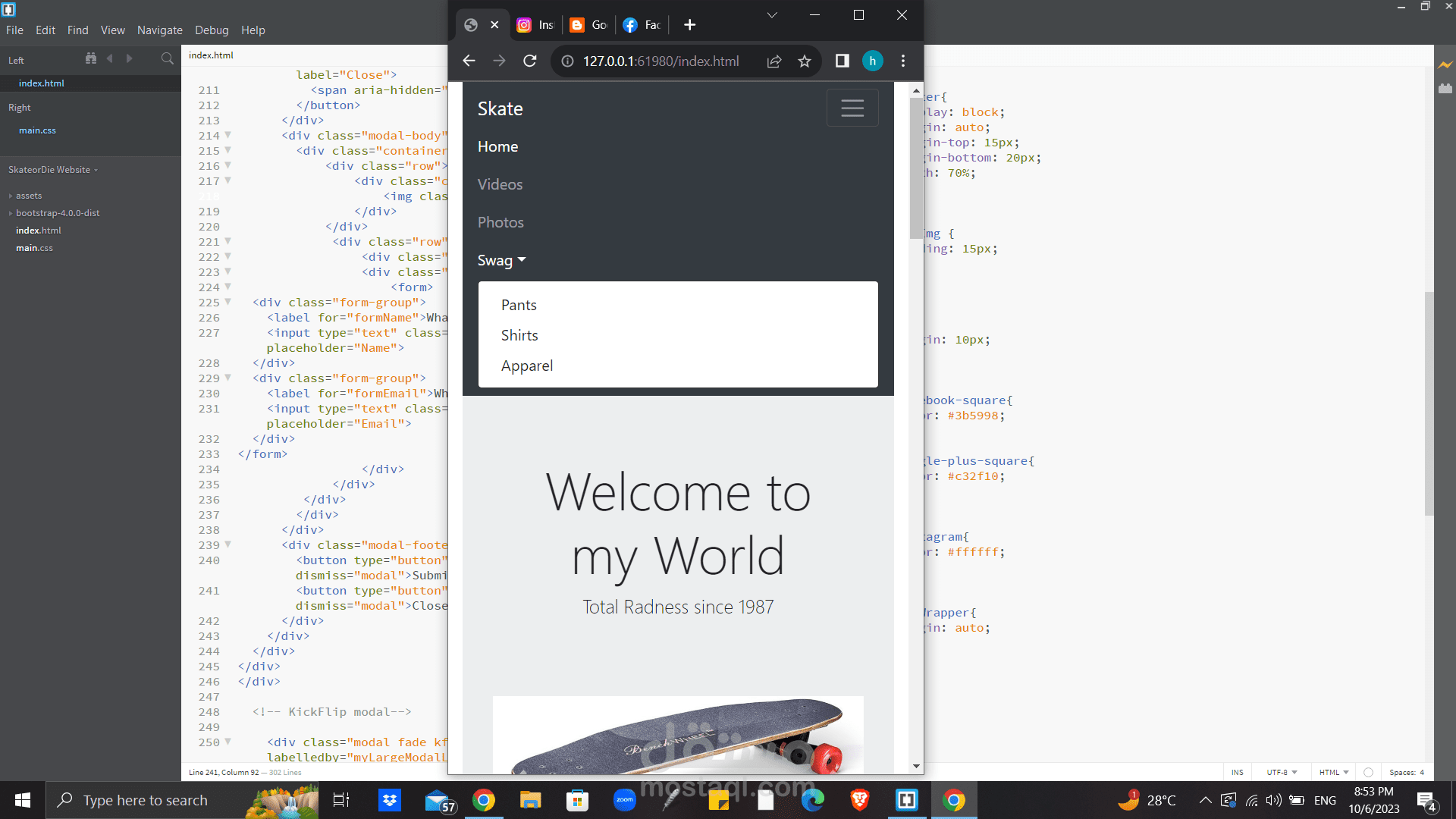
Task: Open the Extension Manager icon
Action: (1445, 89)
